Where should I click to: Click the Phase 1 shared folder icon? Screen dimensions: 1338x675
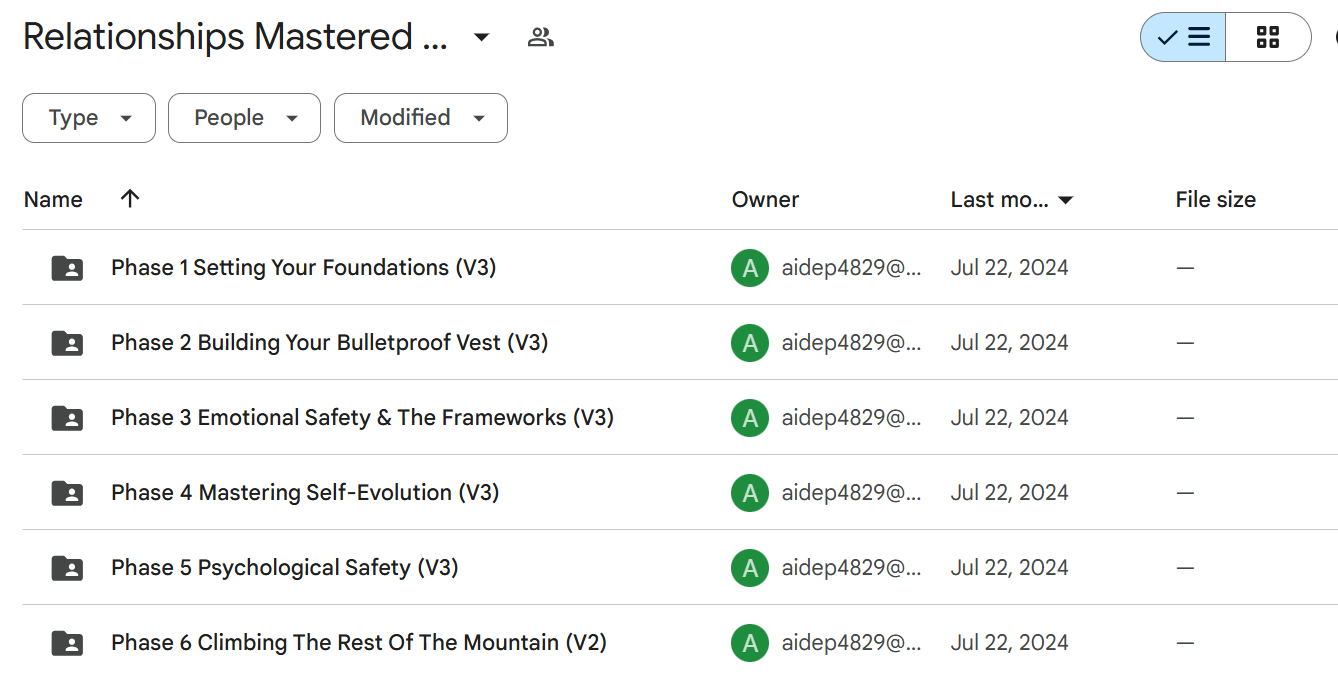pyautogui.click(x=67, y=268)
